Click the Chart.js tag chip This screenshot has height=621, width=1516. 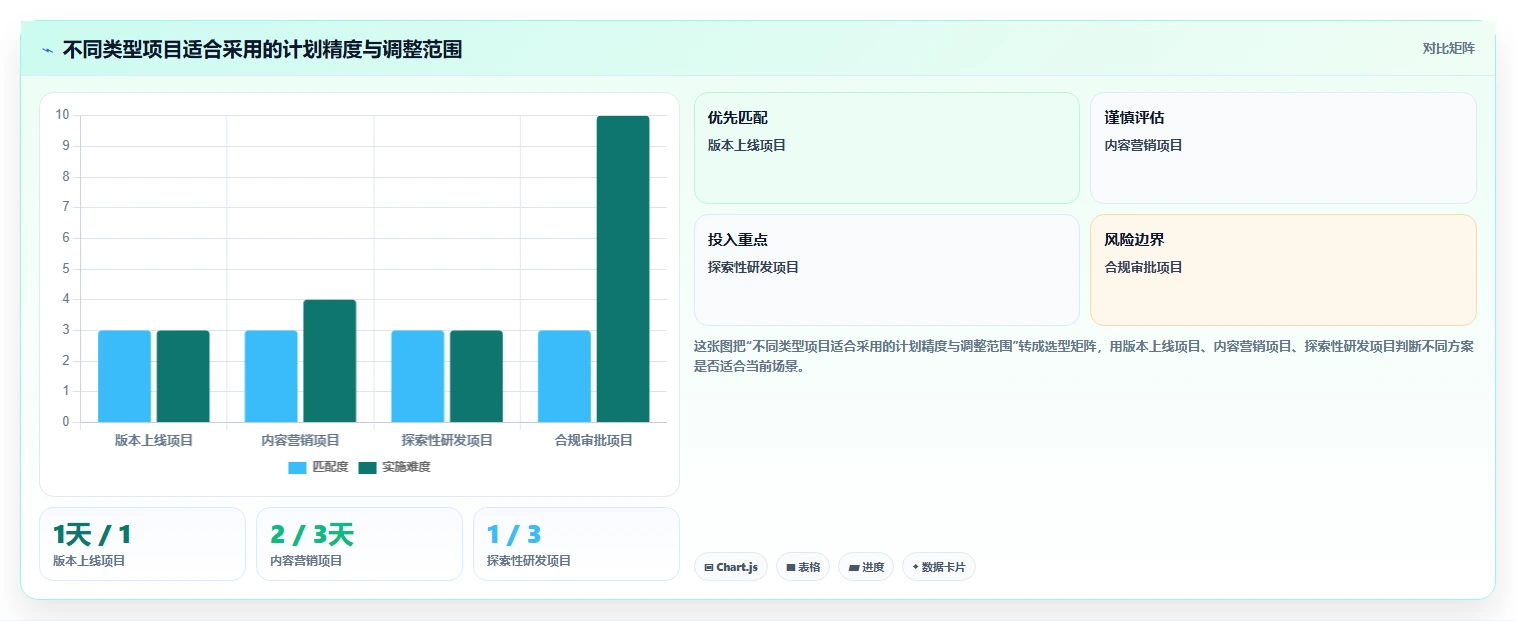click(x=731, y=567)
